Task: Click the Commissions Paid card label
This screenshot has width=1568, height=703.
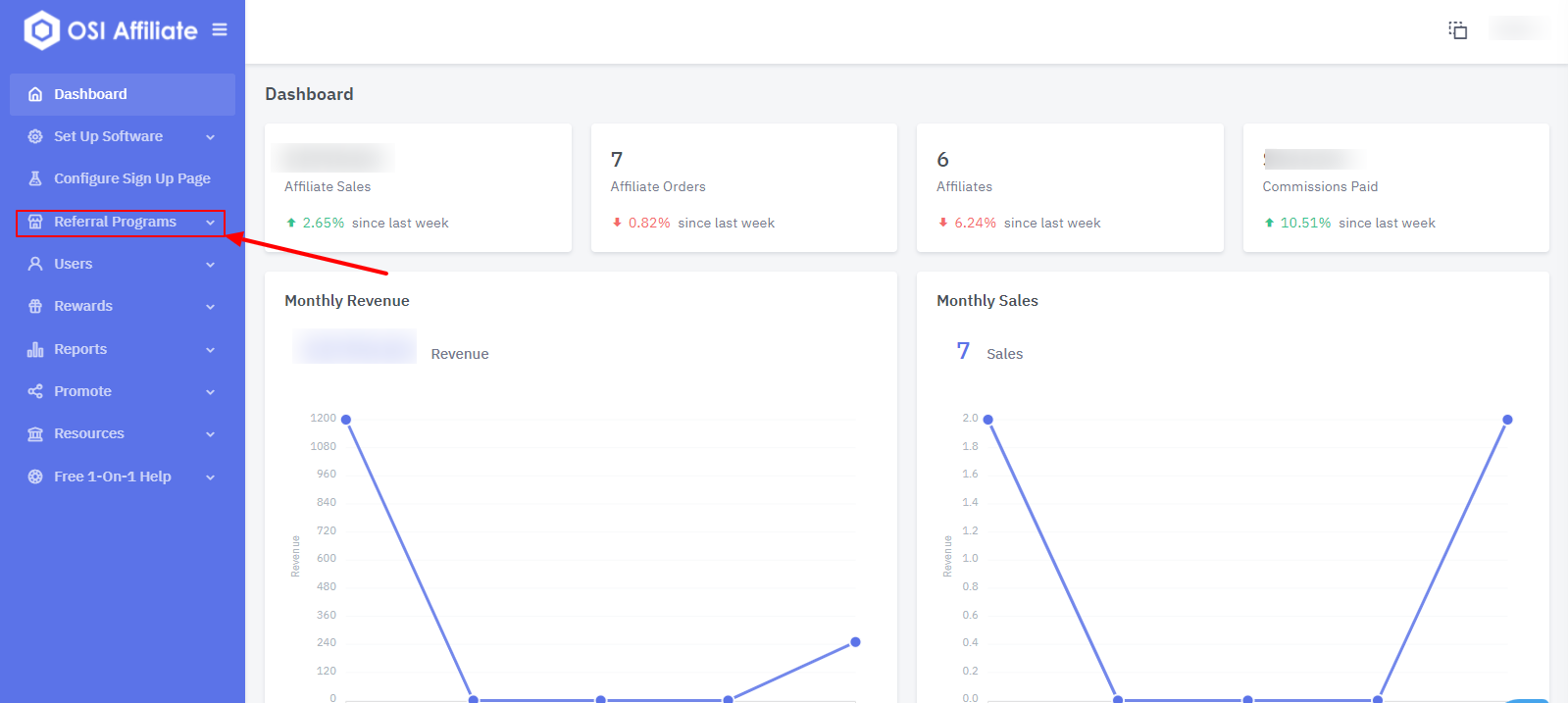Action: (x=1320, y=186)
